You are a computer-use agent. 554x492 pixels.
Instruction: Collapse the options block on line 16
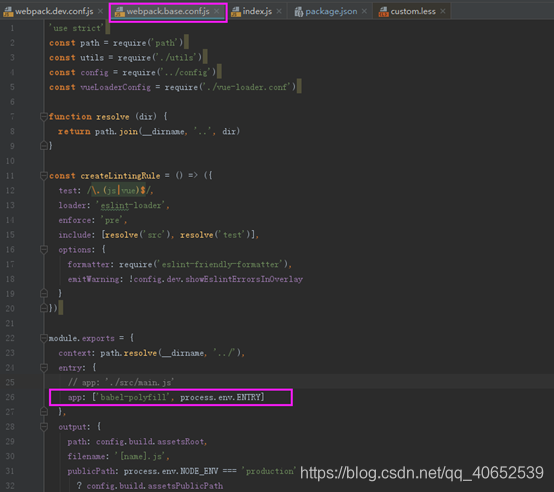tap(44, 249)
